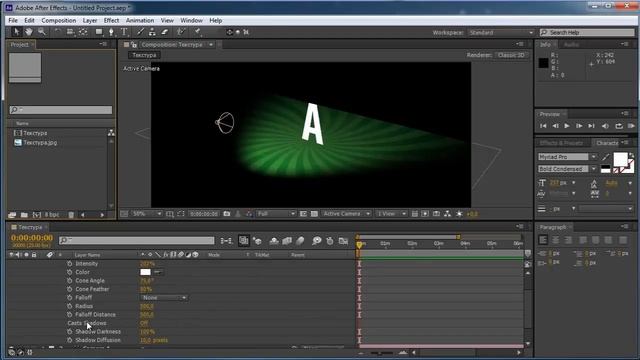Open the Layer menu
This screenshot has height=360, width=640.
(90, 20)
